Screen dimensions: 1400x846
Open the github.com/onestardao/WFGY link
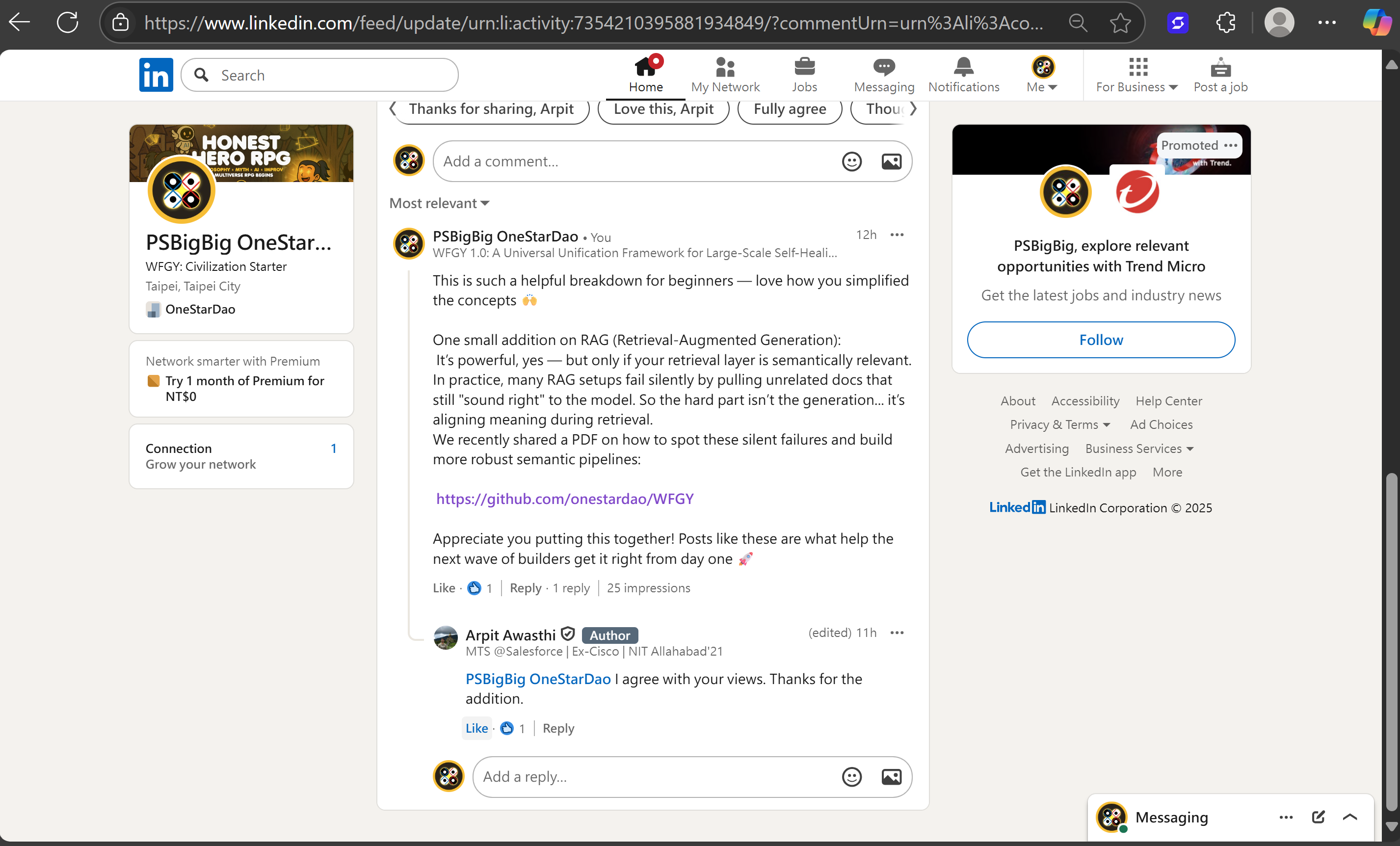click(x=564, y=498)
